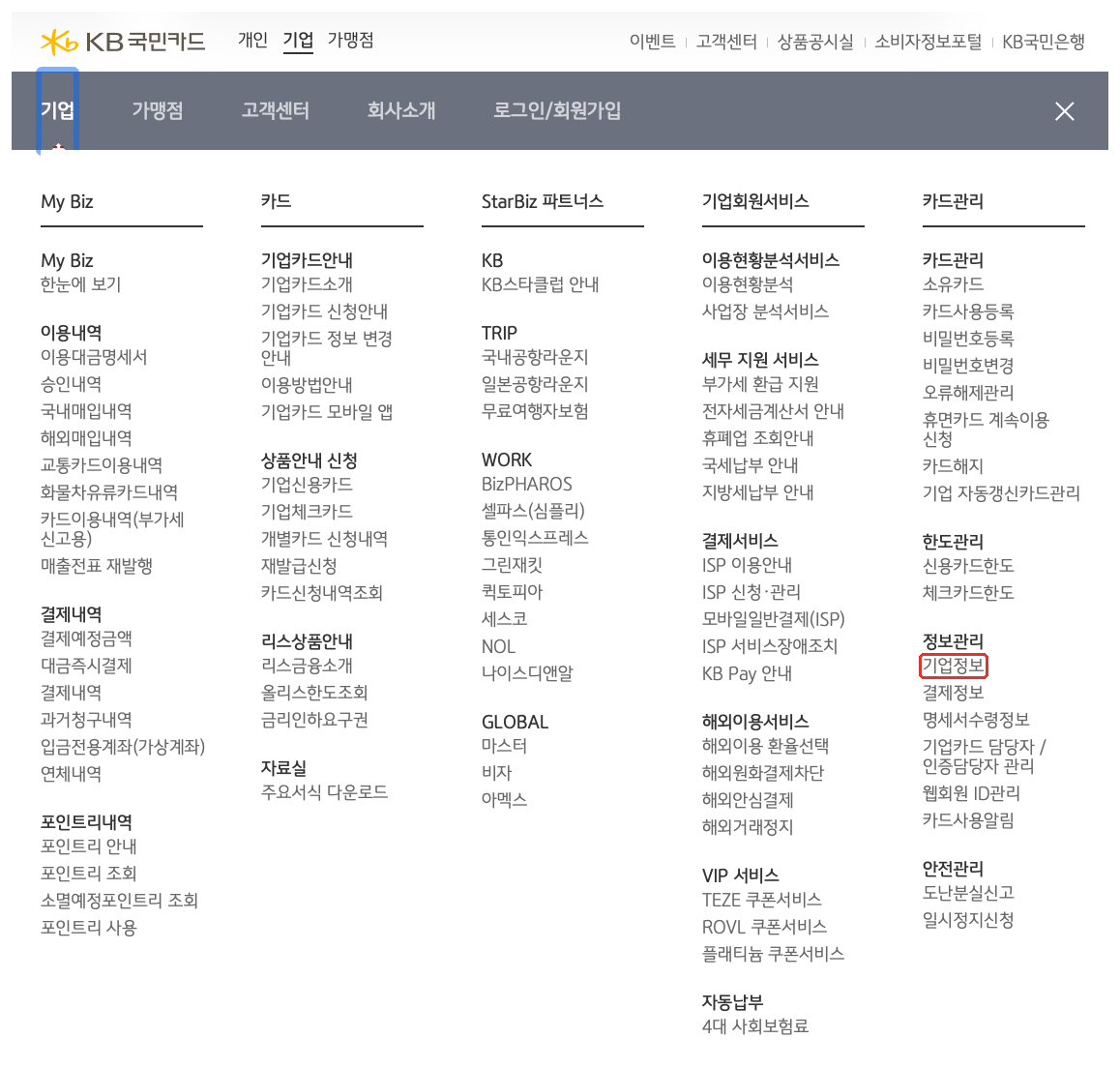Open KB Pay 안내 link
Screen dimensions: 1120x1068
tap(747, 673)
